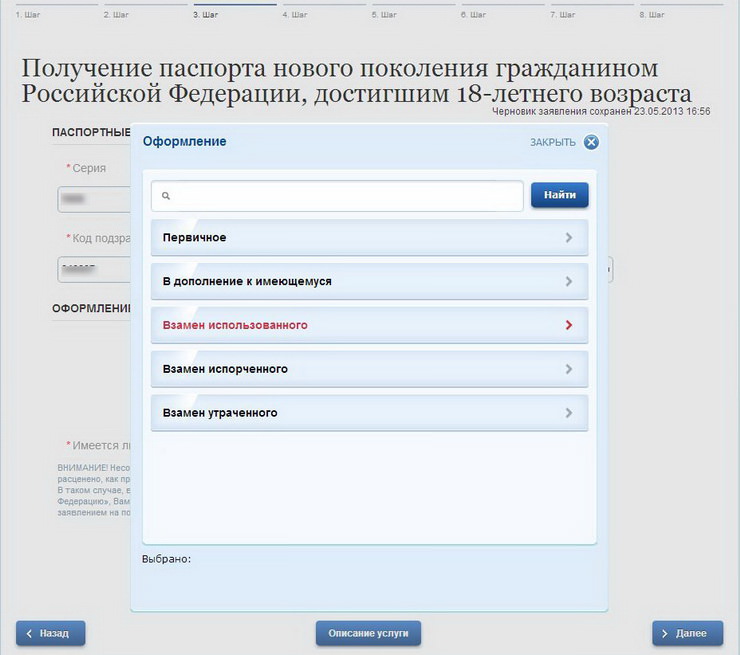Pick the Взамен испорченного option

click(225, 369)
